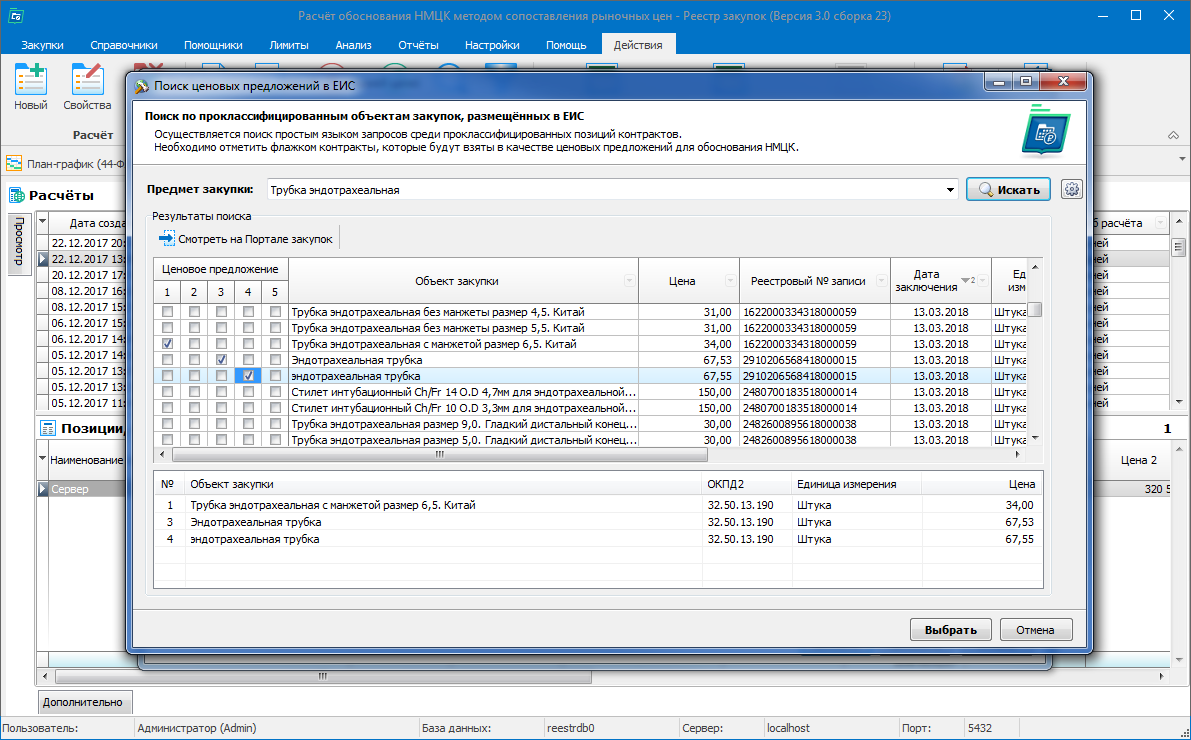Click Смотреть на Портале закупок
The height and width of the screenshot is (740, 1191).
pyautogui.click(x=246, y=239)
